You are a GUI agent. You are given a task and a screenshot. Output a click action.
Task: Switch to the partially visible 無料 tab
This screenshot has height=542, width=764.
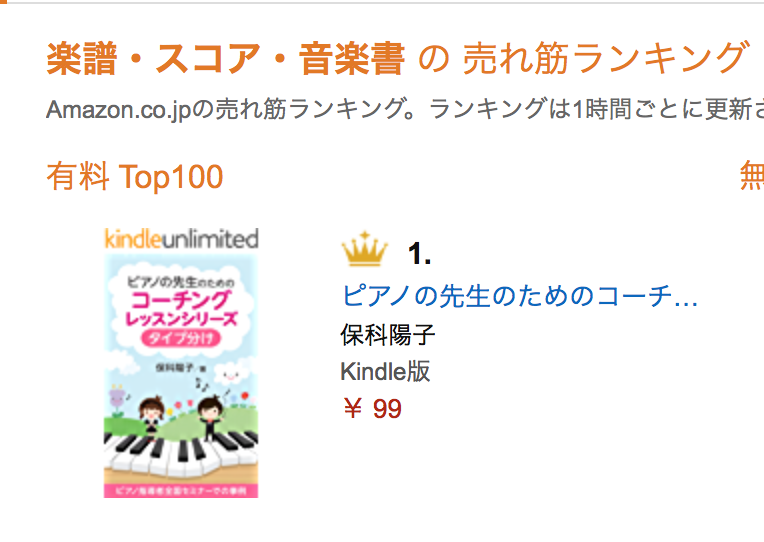(751, 177)
